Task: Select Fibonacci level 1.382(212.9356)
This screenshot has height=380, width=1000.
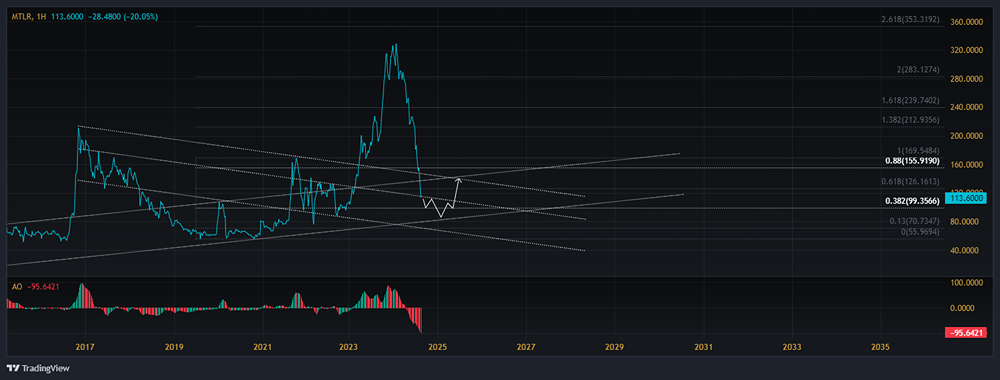Action: click(x=910, y=120)
